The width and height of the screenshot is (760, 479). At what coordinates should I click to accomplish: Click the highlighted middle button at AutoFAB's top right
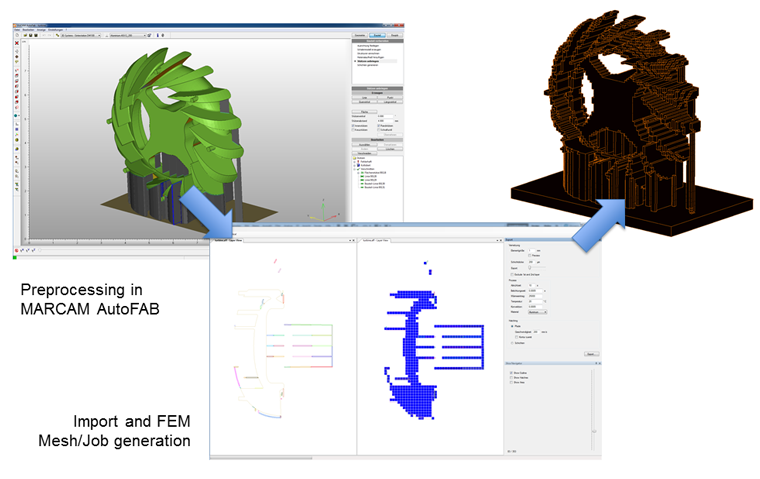pyautogui.click(x=377, y=35)
